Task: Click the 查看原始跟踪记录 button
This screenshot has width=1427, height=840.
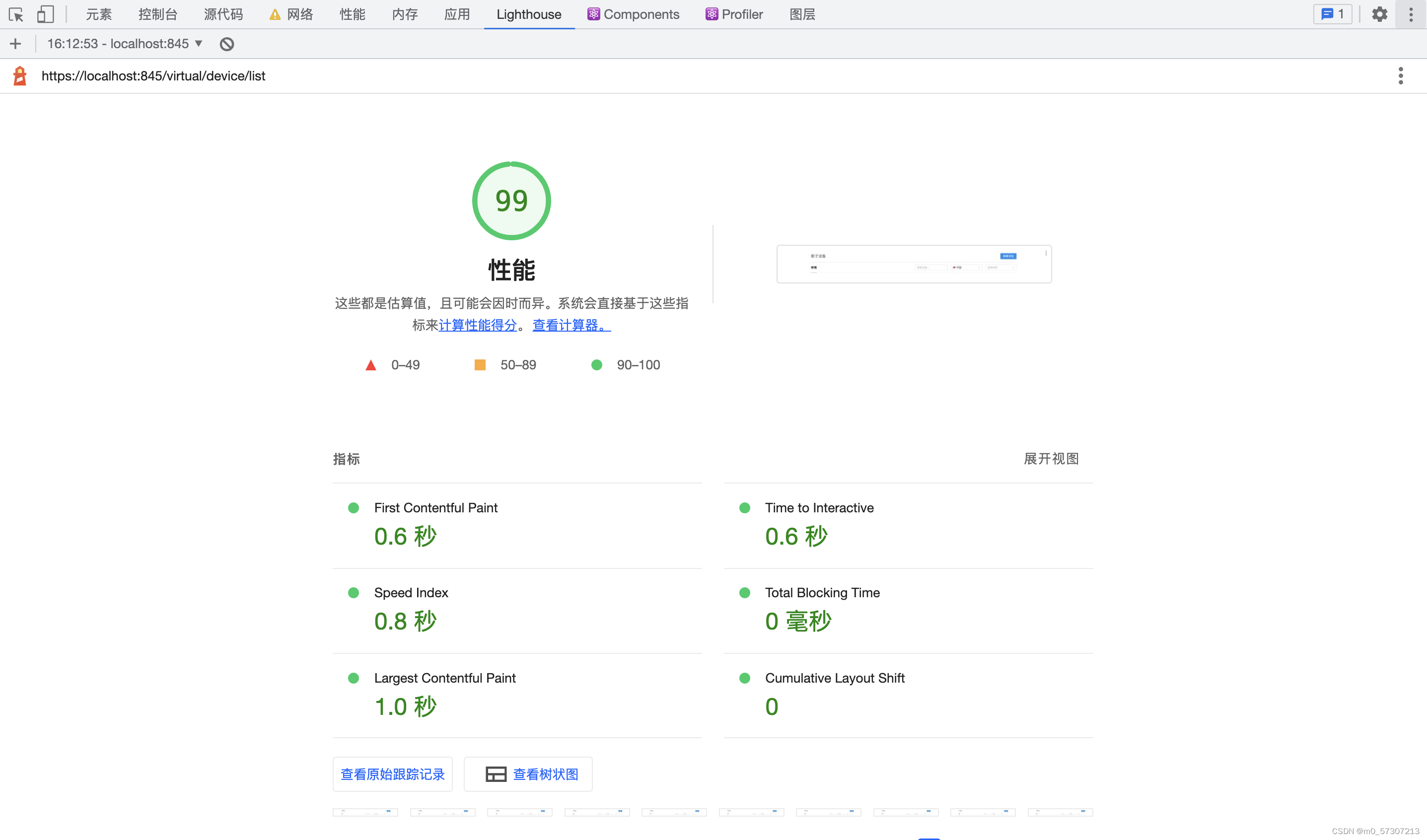Action: coord(392,774)
